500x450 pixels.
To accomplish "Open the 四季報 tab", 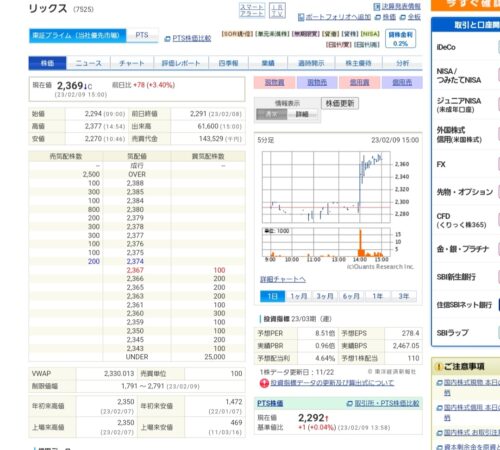I will pyautogui.click(x=228, y=63).
